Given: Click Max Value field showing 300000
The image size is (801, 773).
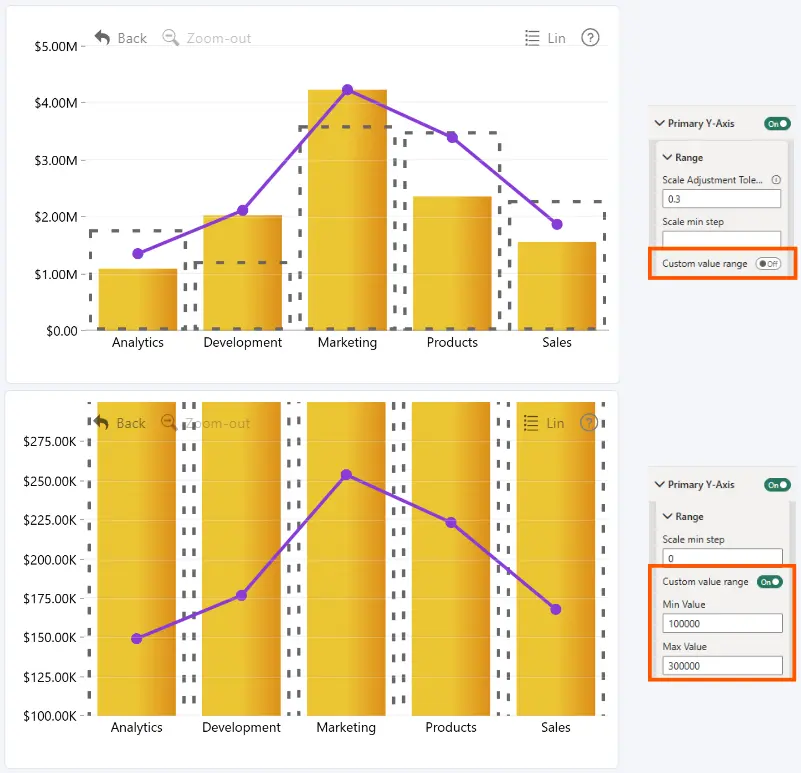Looking at the screenshot, I should tap(722, 666).
